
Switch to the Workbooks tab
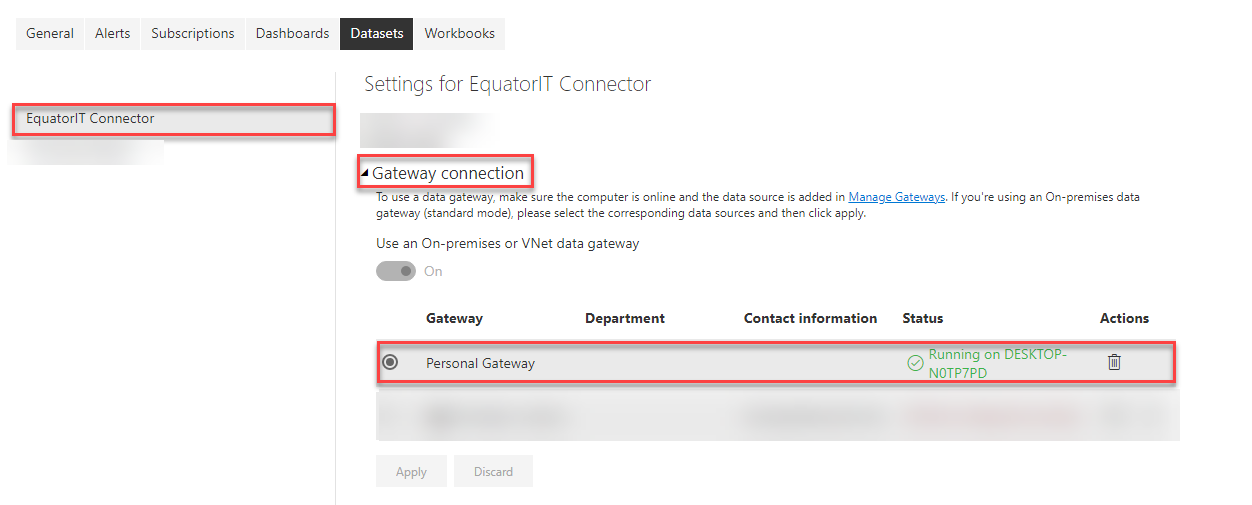[459, 33]
